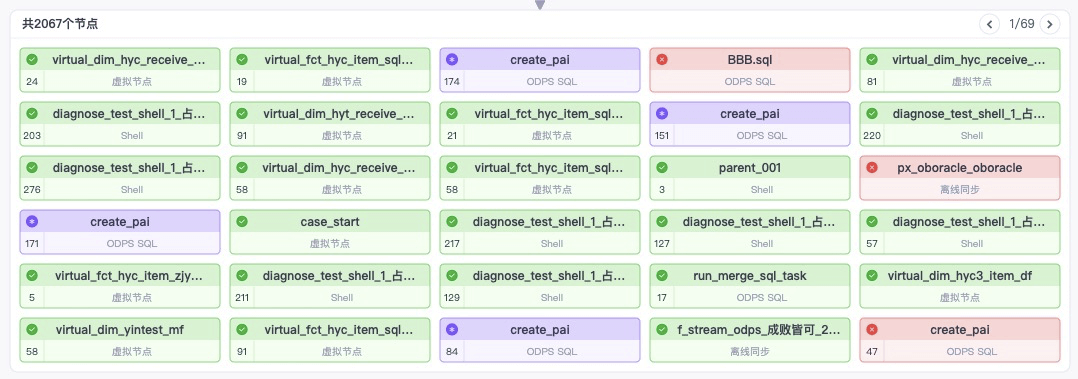
Task: Click the green check icon on case_start
Action: pos(242,221)
